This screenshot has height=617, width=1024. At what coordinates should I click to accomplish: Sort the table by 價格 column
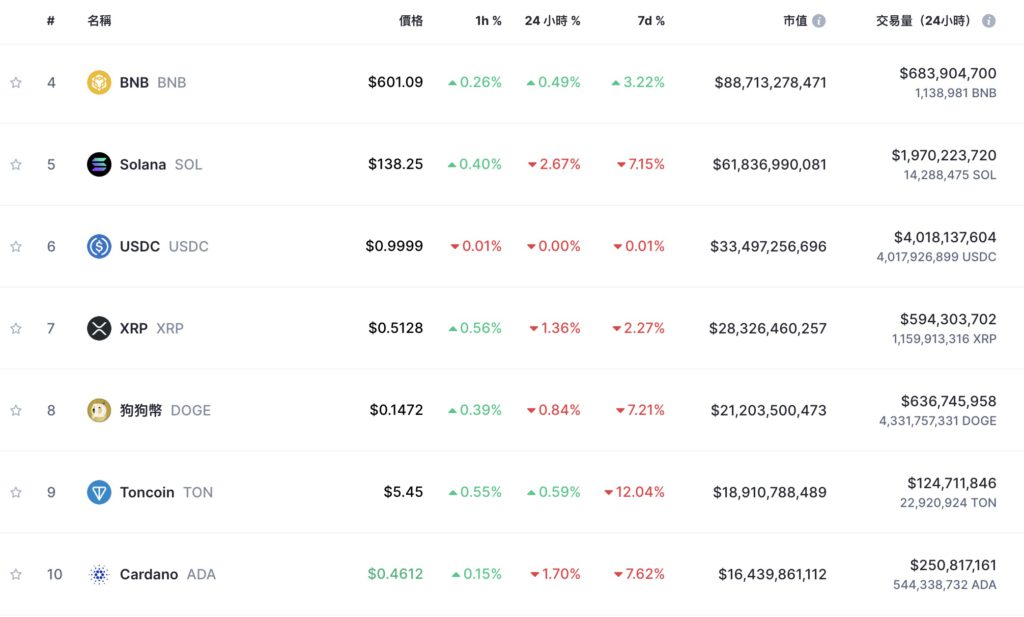click(410, 20)
